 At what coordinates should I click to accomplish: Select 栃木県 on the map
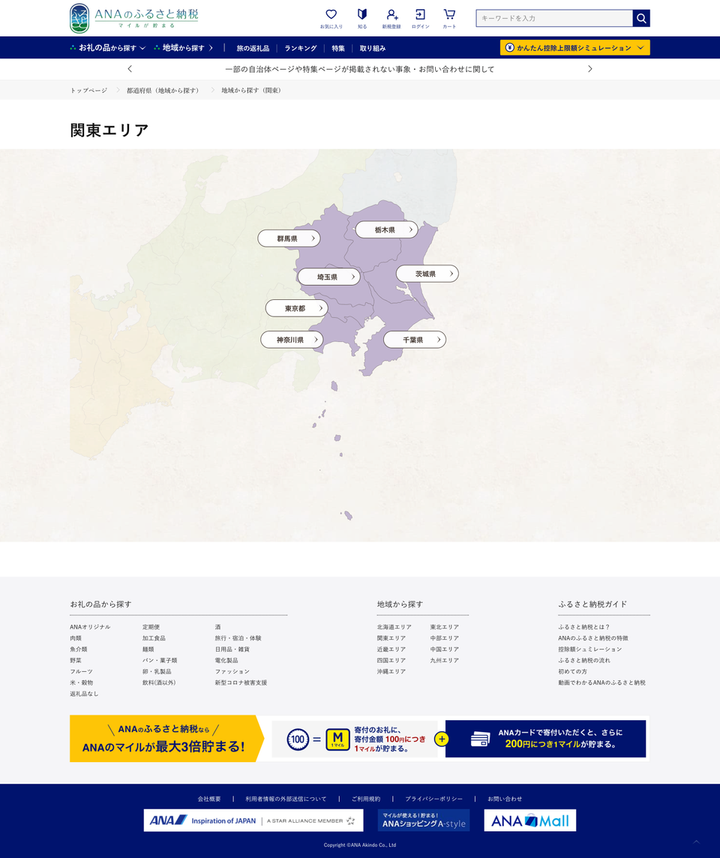[x=387, y=230]
